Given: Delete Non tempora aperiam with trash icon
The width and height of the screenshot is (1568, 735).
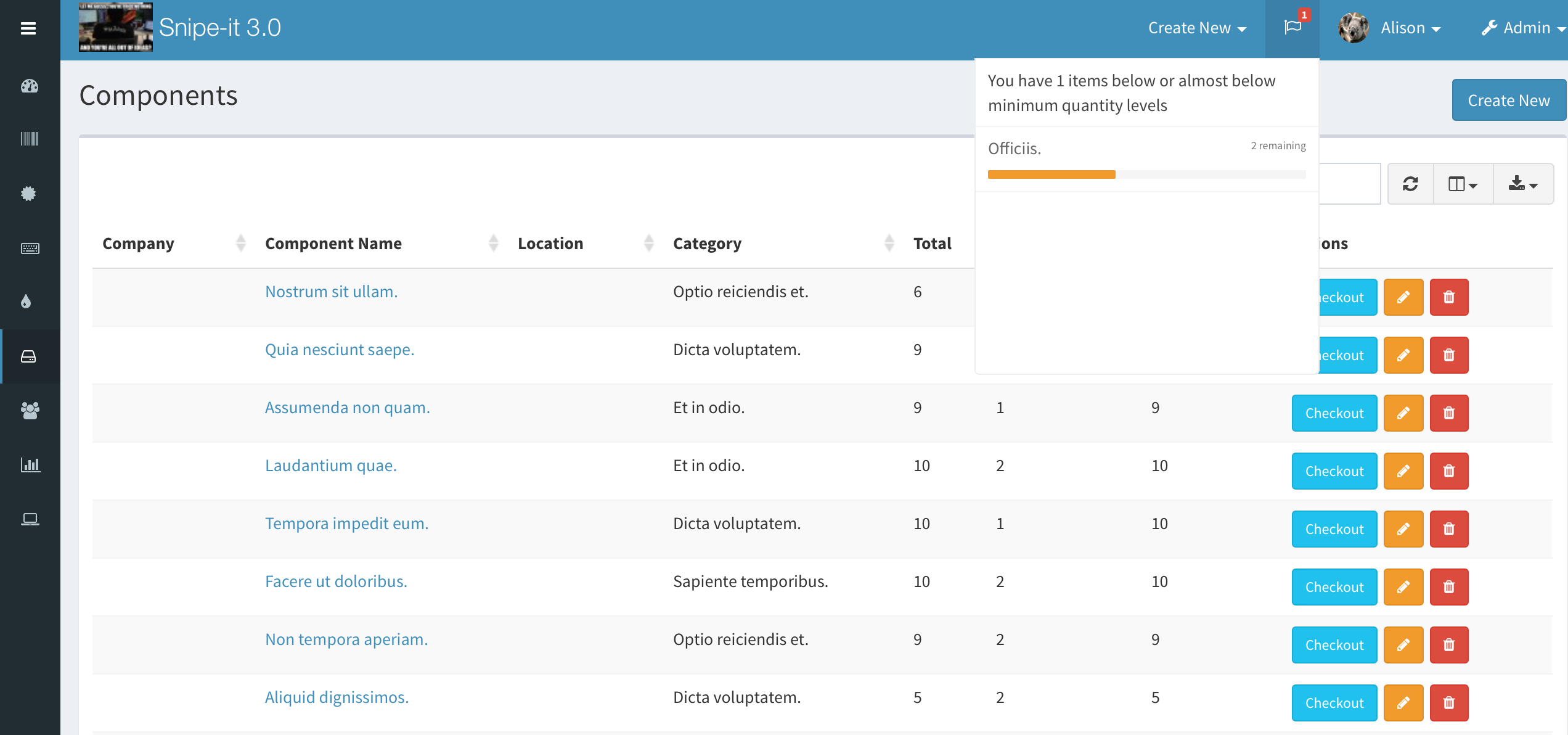Looking at the screenshot, I should click(1449, 645).
